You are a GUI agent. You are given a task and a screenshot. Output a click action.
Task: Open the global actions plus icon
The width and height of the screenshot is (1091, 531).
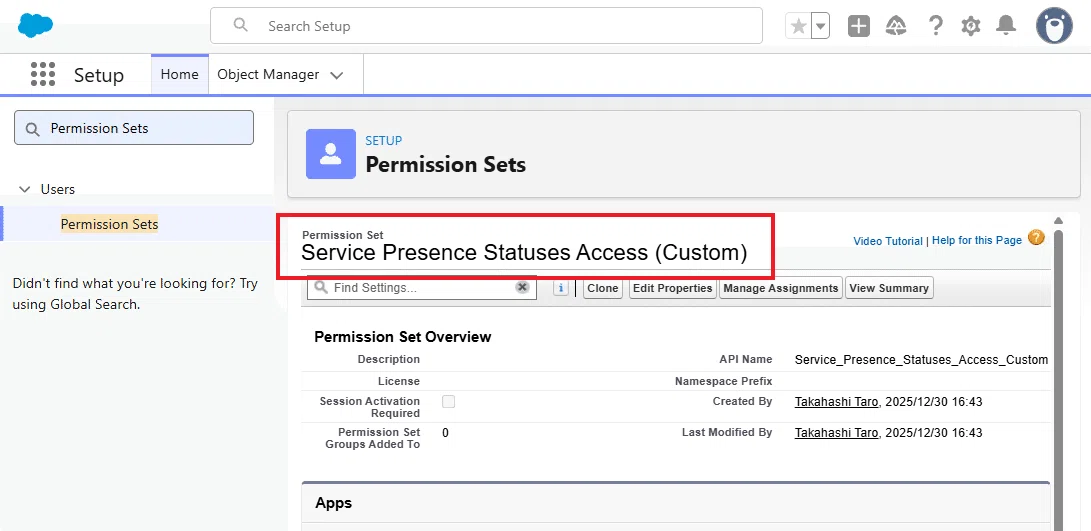coord(859,26)
